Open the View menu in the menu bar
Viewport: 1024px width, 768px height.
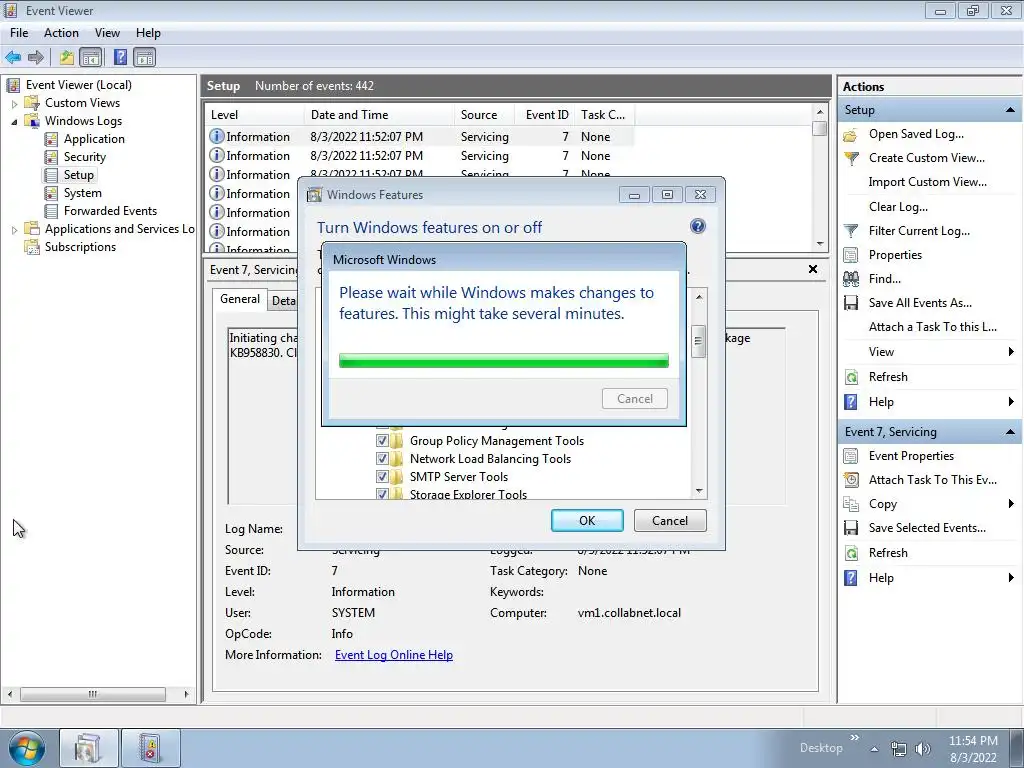tap(107, 33)
